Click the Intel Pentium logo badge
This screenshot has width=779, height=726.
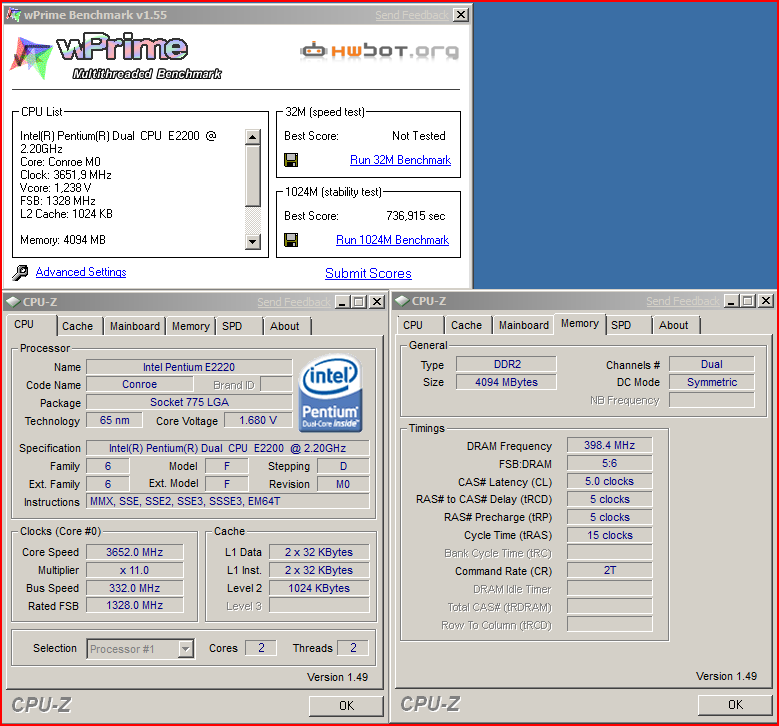coord(330,393)
